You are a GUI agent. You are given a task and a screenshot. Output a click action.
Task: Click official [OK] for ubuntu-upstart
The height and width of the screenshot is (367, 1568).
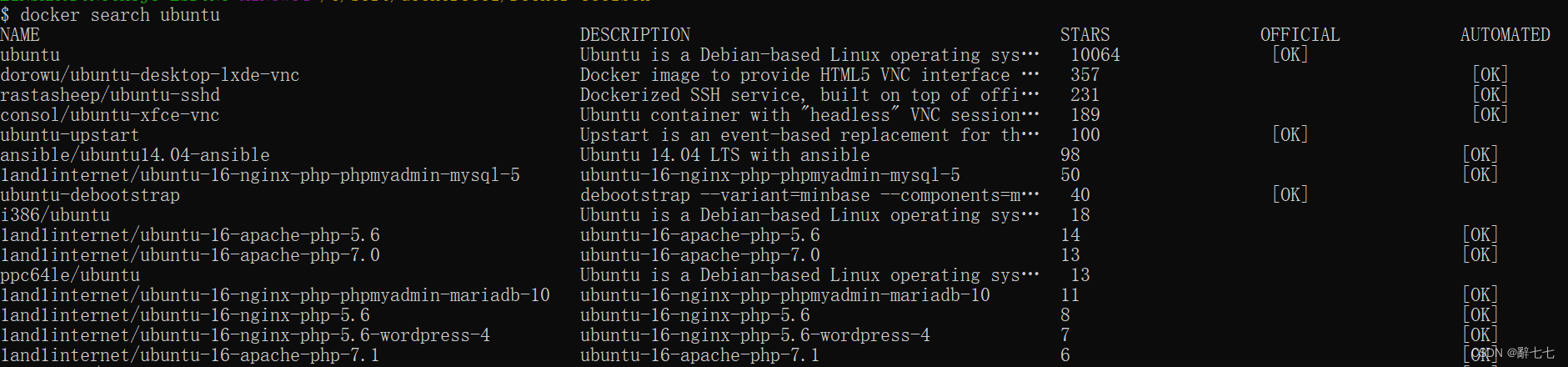[x=1290, y=135]
